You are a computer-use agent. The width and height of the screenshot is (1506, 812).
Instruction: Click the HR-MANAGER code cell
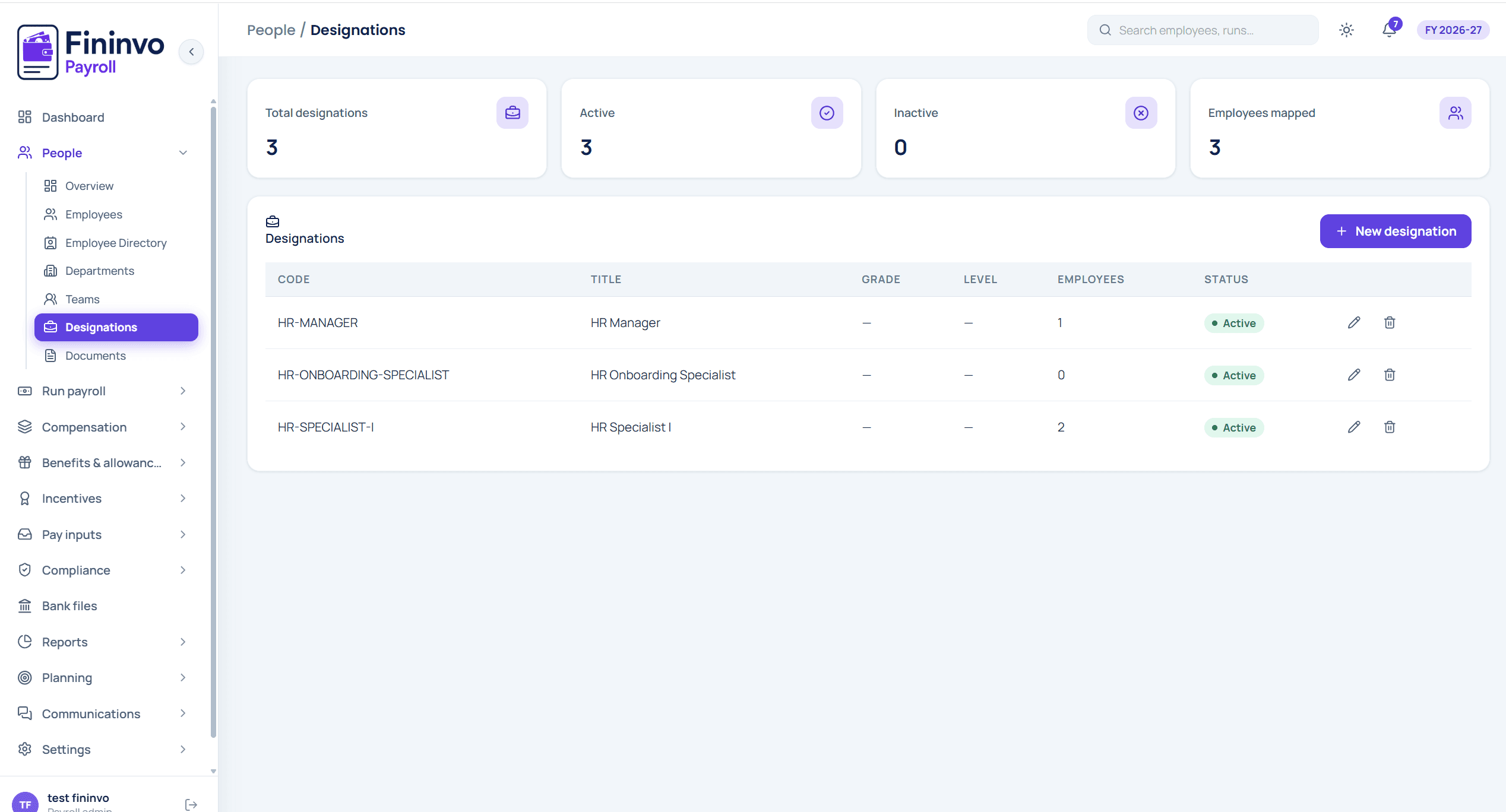point(318,322)
